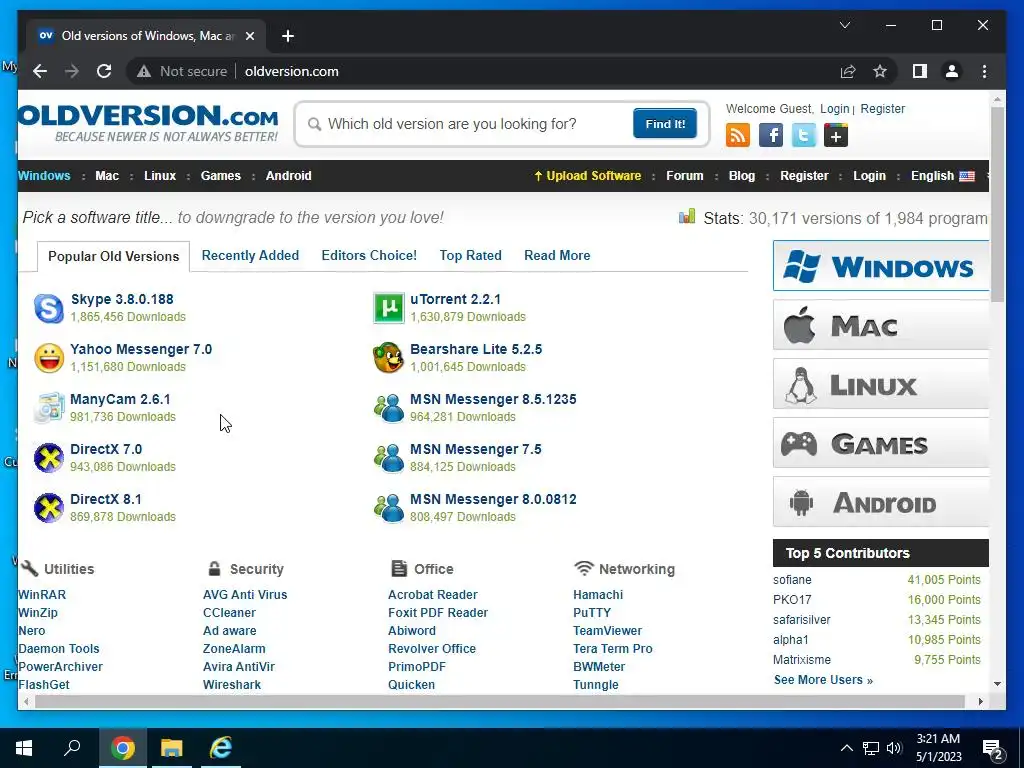Click the Find It! button
1024x768 pixels.
click(665, 123)
